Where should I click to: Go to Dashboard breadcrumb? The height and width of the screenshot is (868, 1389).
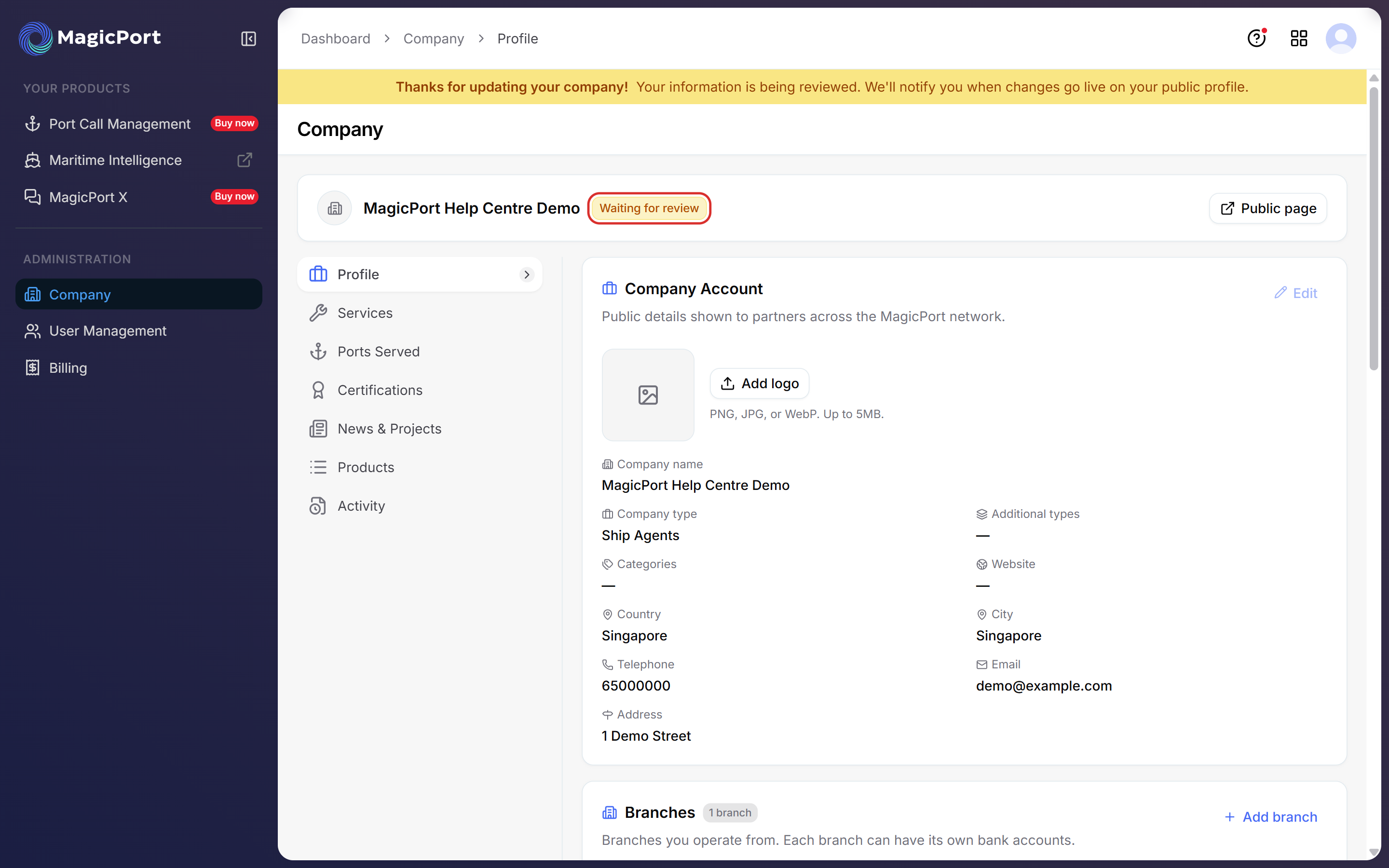pyautogui.click(x=335, y=39)
